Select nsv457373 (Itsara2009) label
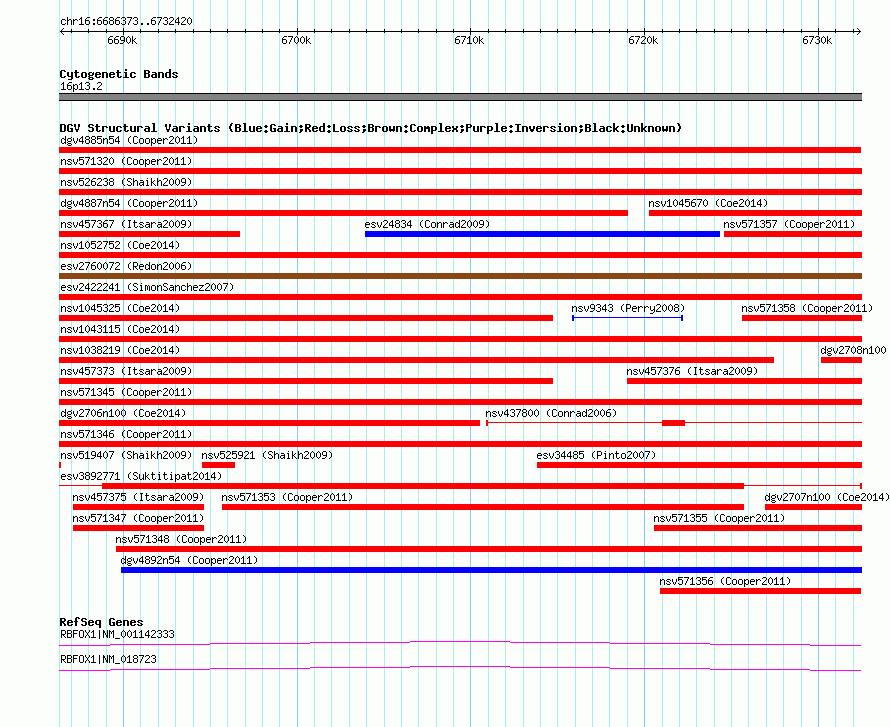Viewport: 890px width, 727px height. click(126, 371)
